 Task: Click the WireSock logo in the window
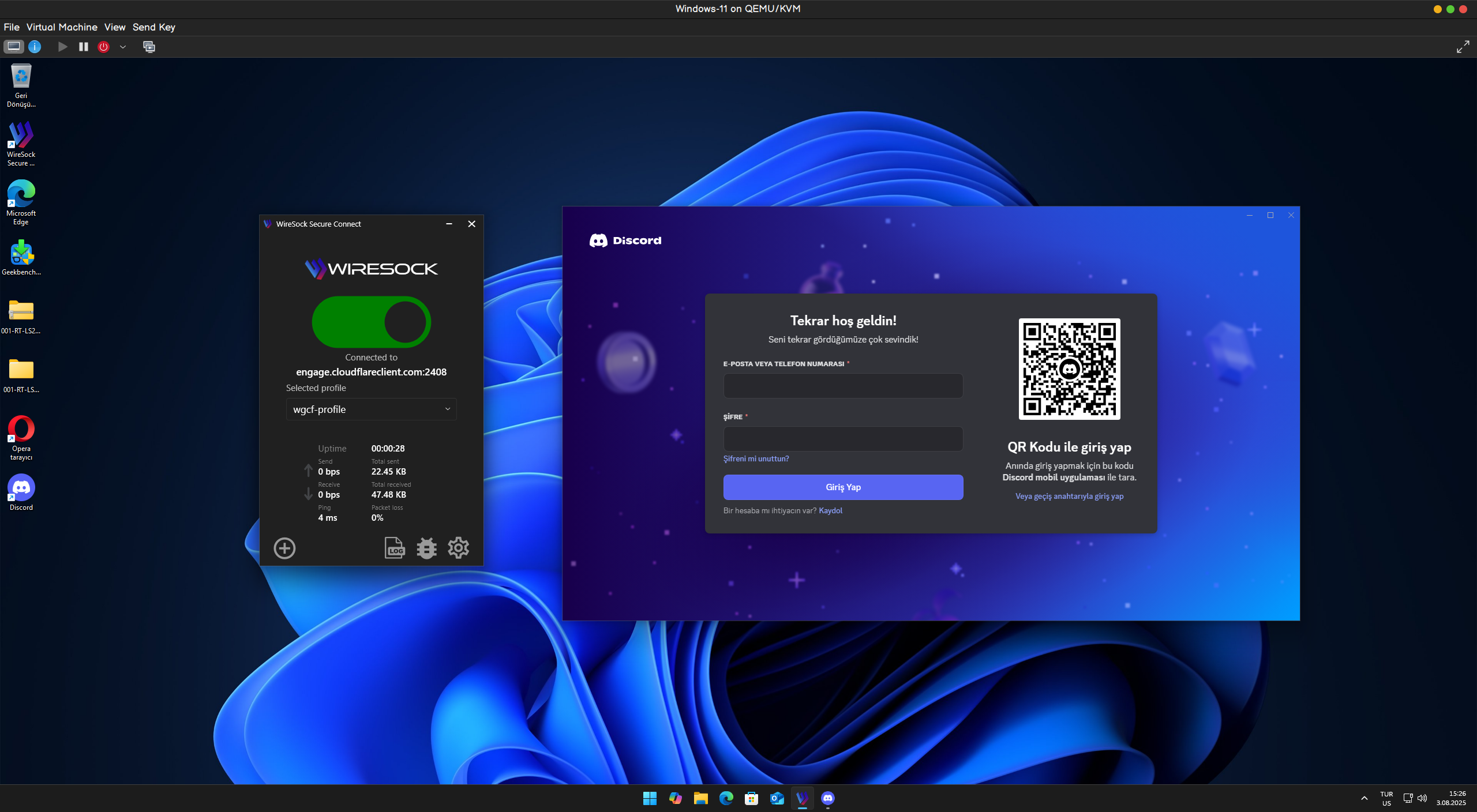tap(372, 269)
